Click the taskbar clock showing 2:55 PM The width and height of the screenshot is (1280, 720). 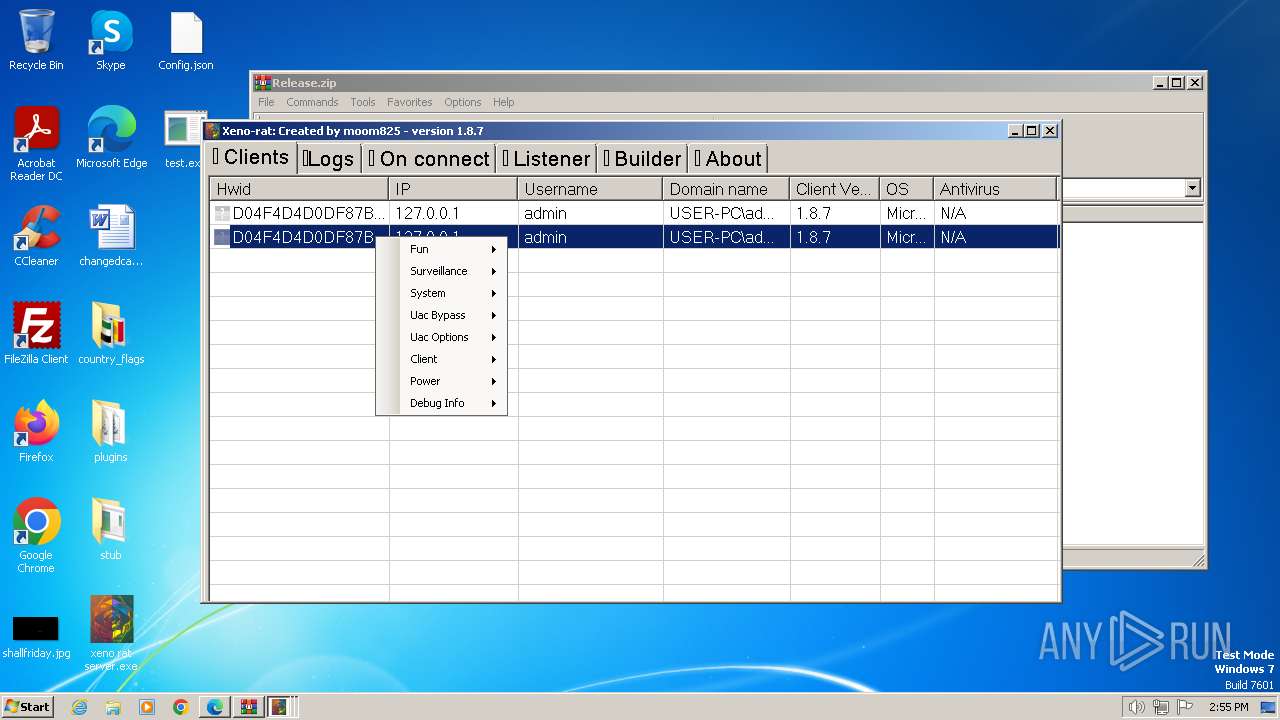1228,707
